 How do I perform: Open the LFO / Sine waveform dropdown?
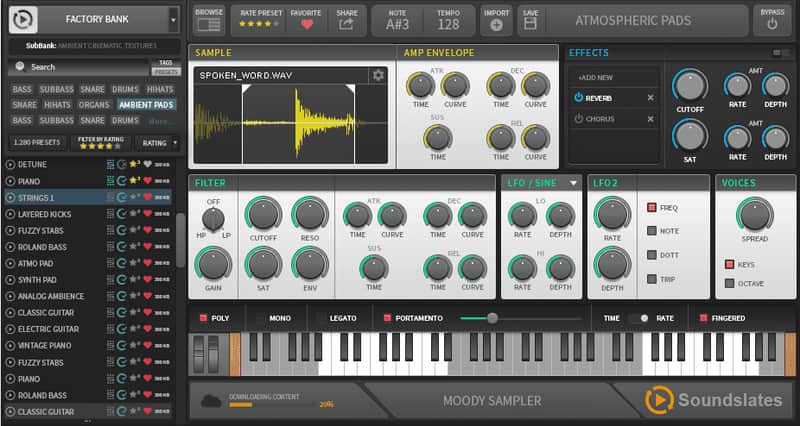pyautogui.click(x=573, y=183)
